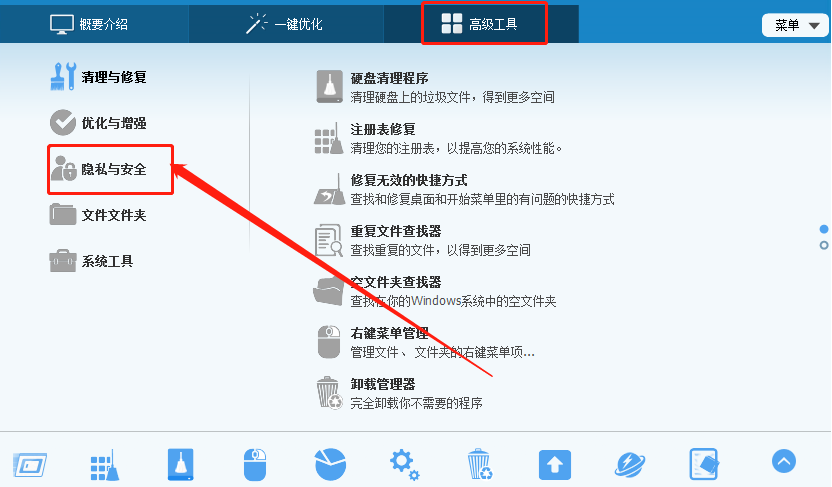Open the 系统工具 sidebar category

pyautogui.click(x=91, y=261)
